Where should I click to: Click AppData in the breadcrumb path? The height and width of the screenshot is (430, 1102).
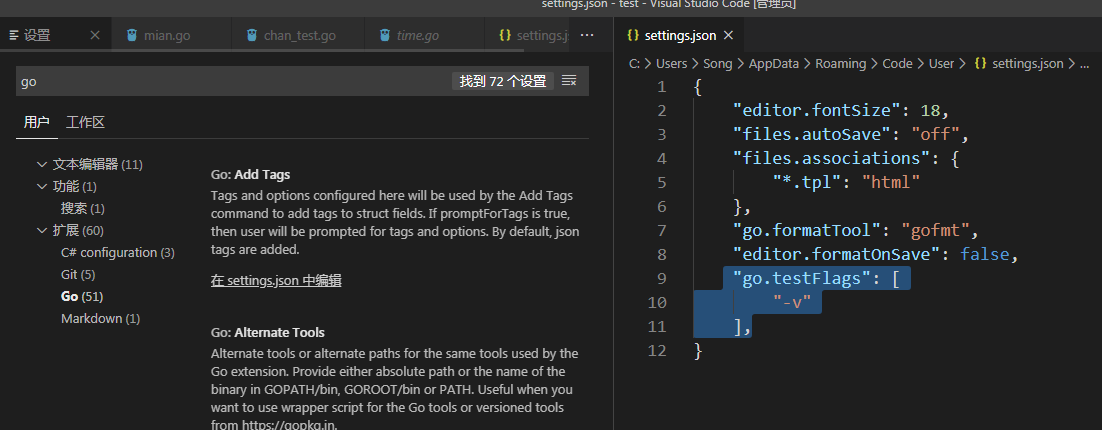click(x=773, y=64)
